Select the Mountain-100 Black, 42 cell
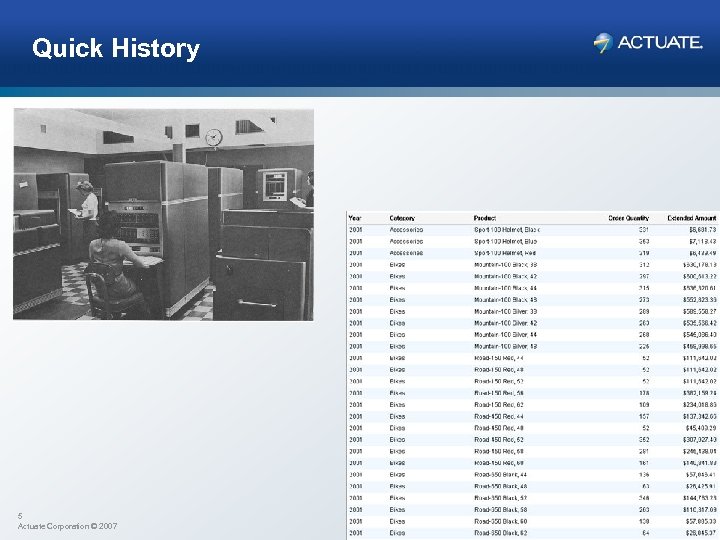Image resolution: width=720 pixels, height=540 pixels. pos(505,276)
